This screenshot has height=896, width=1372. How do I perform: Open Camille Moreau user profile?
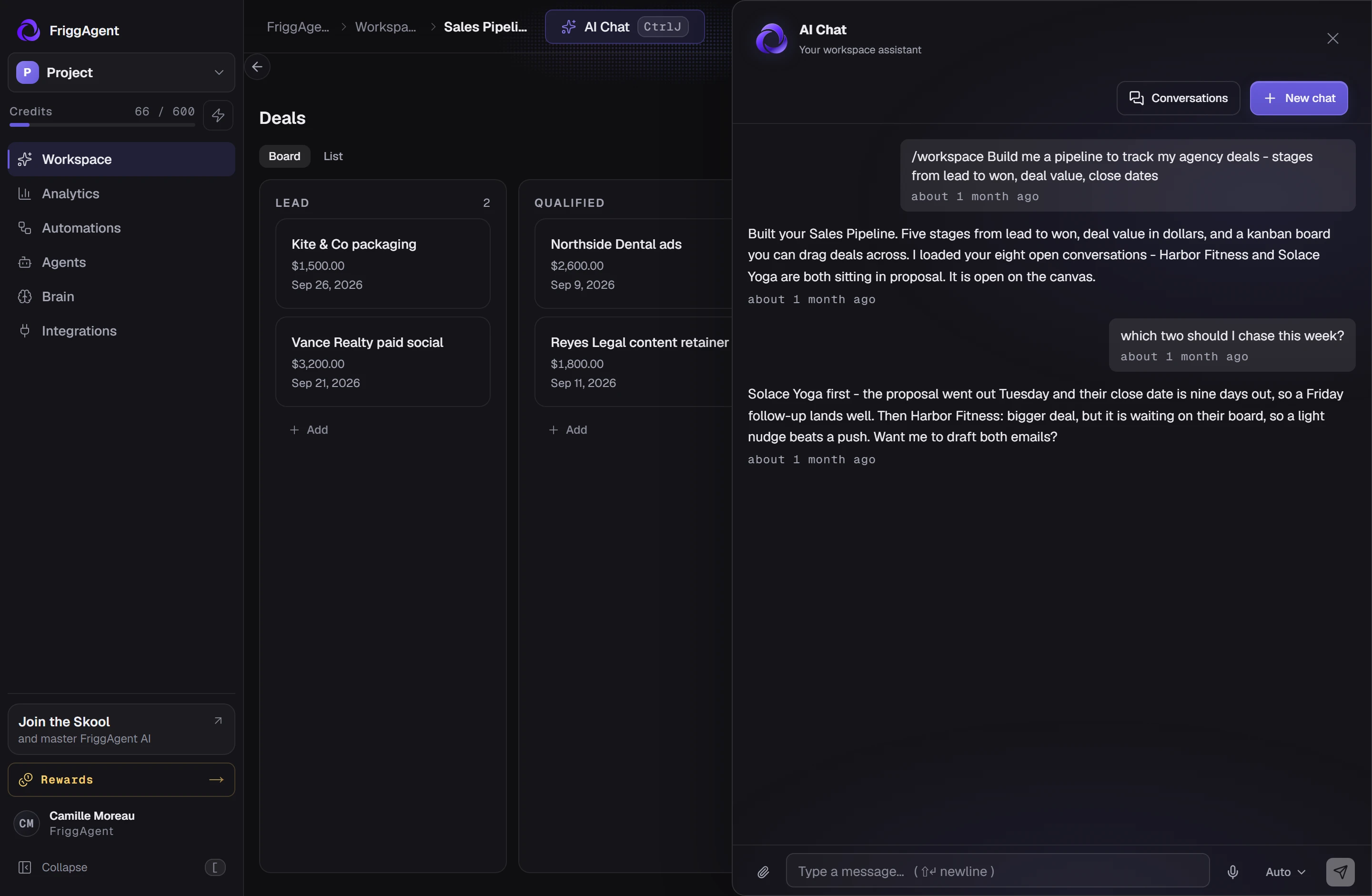pos(121,824)
